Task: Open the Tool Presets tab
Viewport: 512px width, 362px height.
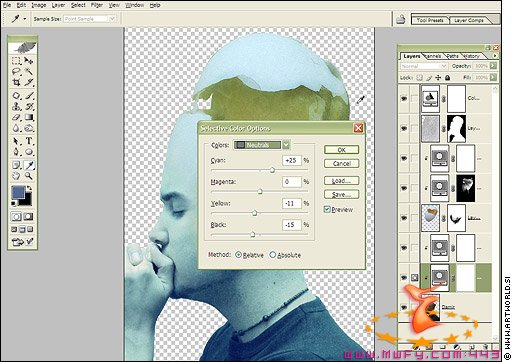Action: click(430, 20)
